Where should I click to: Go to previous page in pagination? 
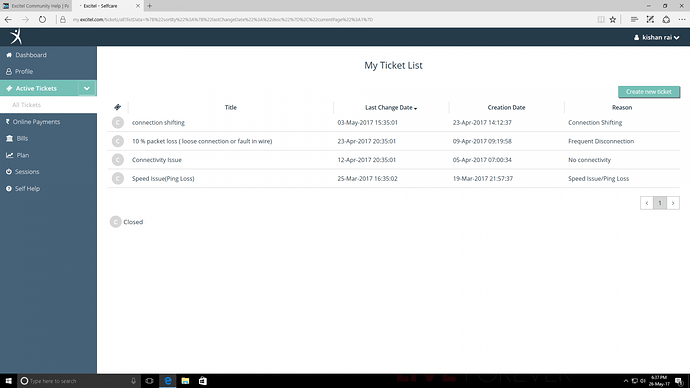coord(646,203)
